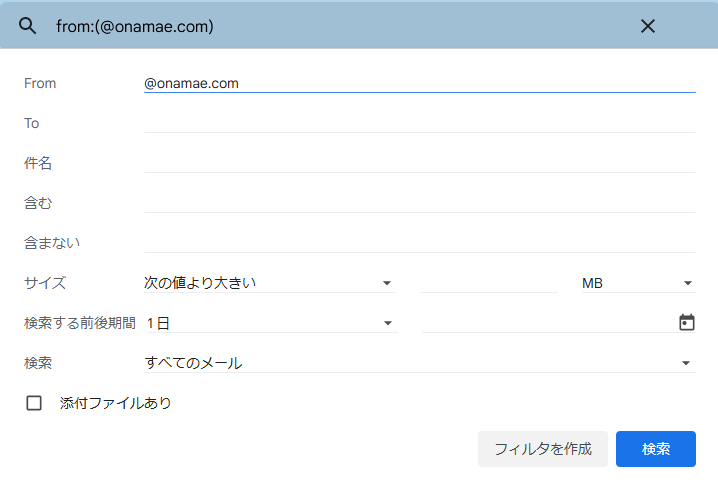Click into the To input field
This screenshot has height=486, width=718.
coord(419,123)
